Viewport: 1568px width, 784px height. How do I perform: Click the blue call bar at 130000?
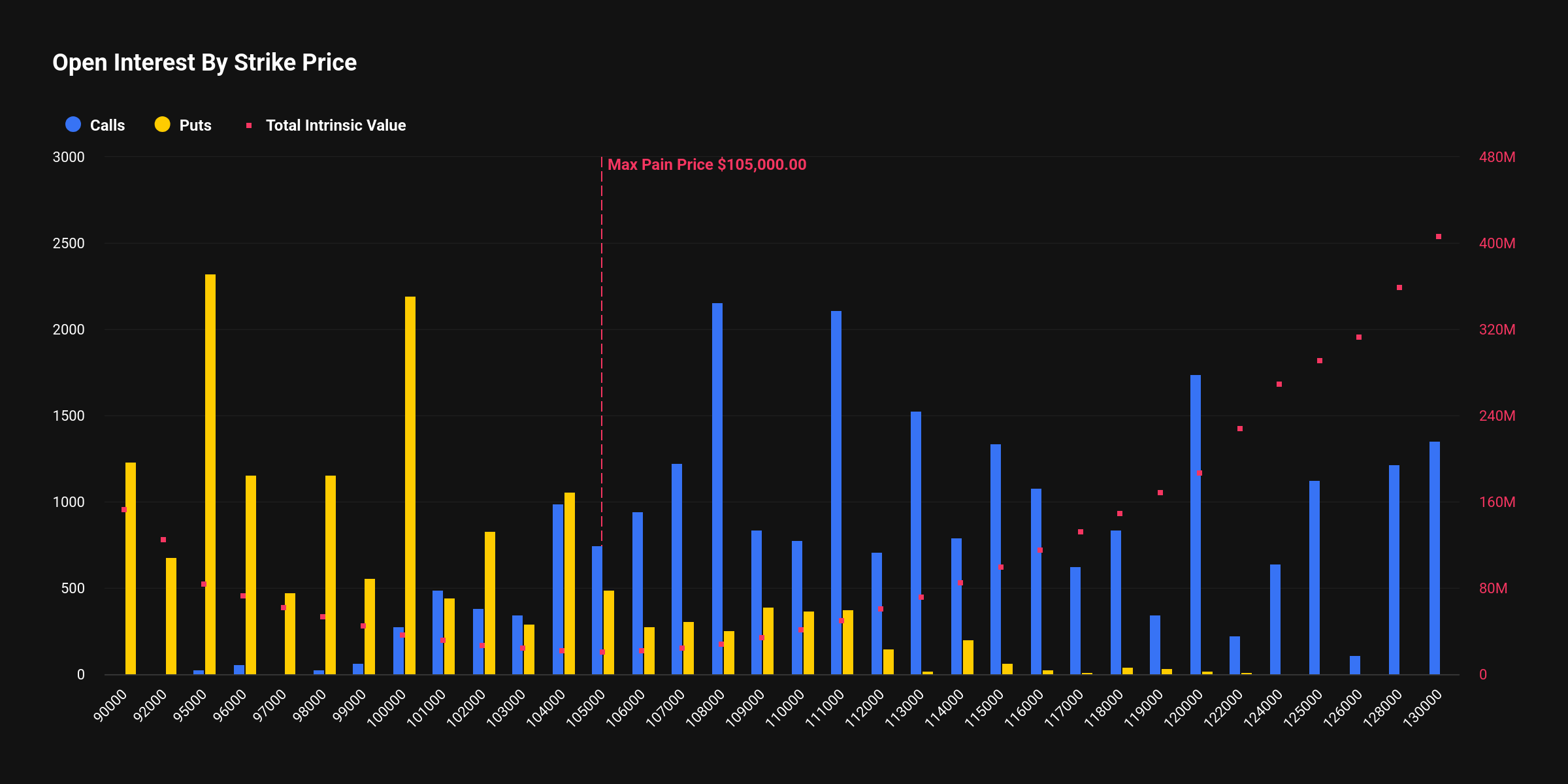pyautogui.click(x=1435, y=557)
